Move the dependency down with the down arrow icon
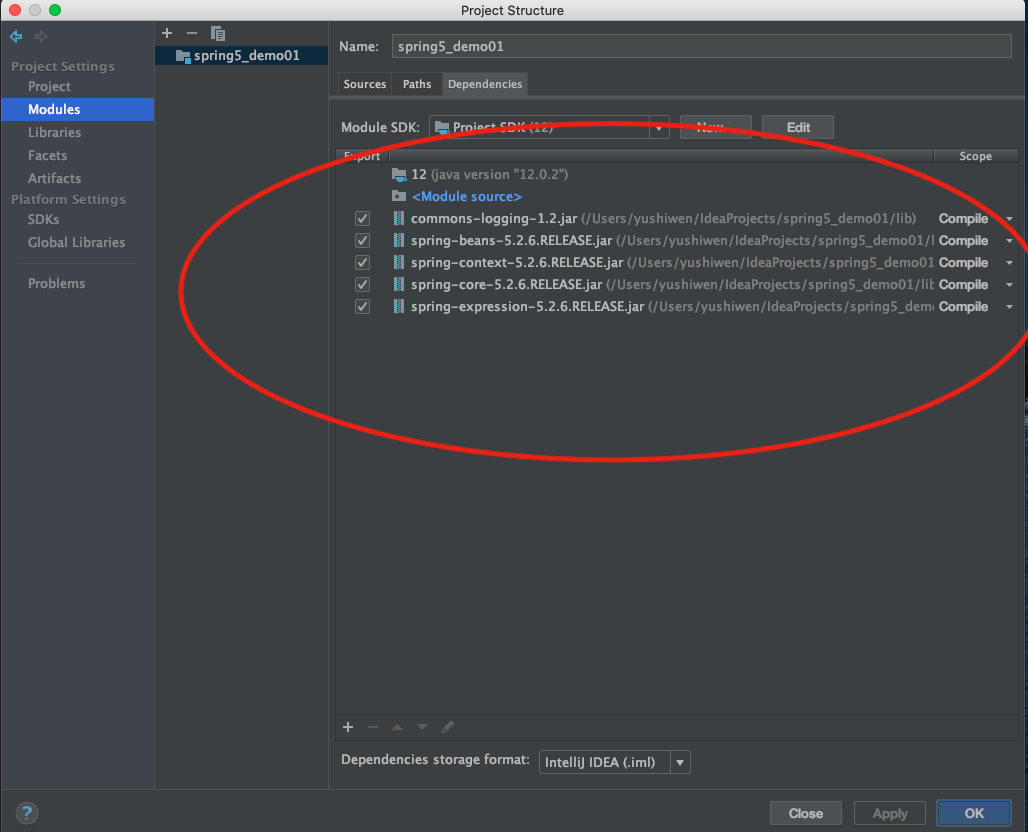 coord(422,727)
